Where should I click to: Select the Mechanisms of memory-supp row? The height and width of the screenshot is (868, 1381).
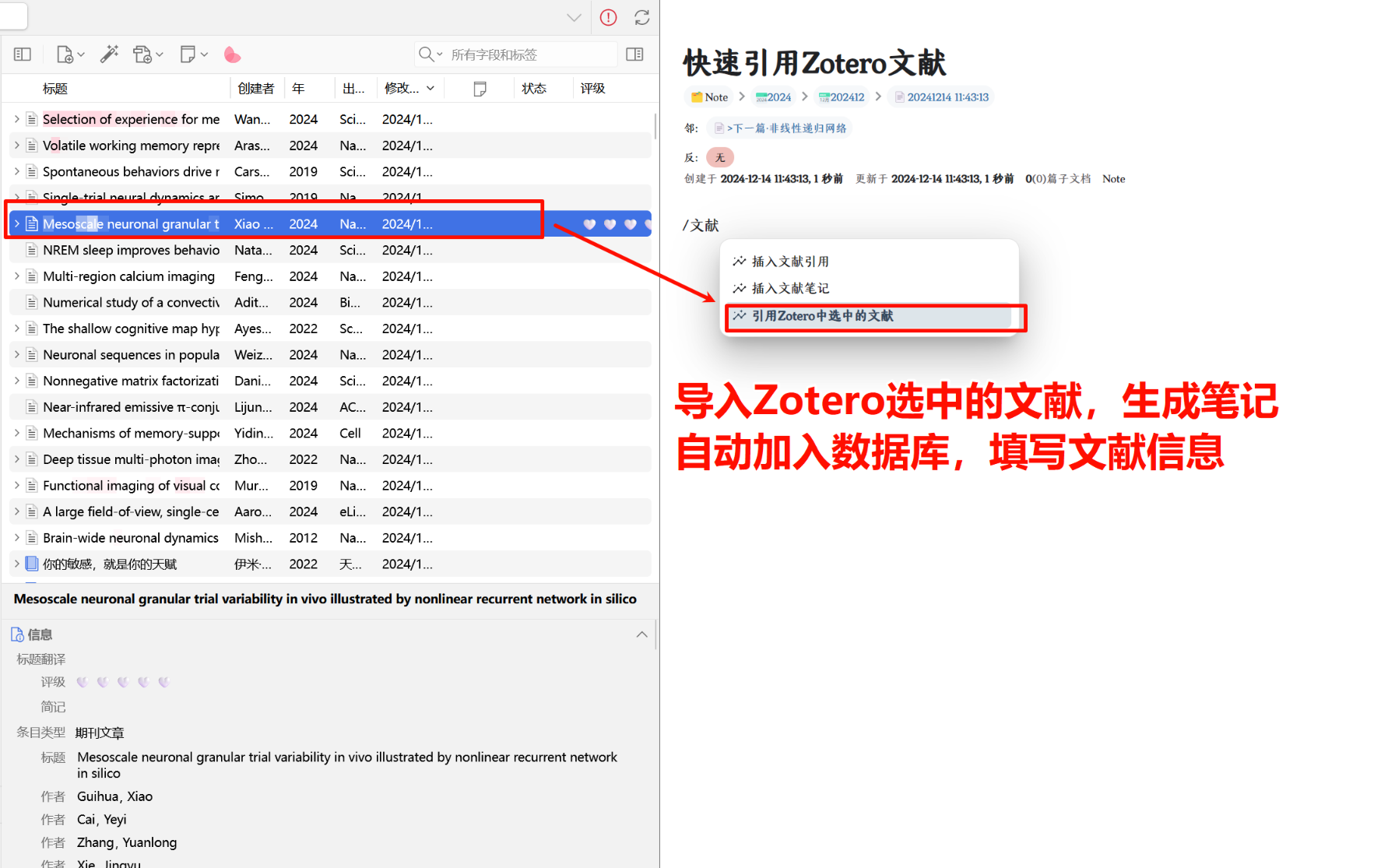point(330,433)
